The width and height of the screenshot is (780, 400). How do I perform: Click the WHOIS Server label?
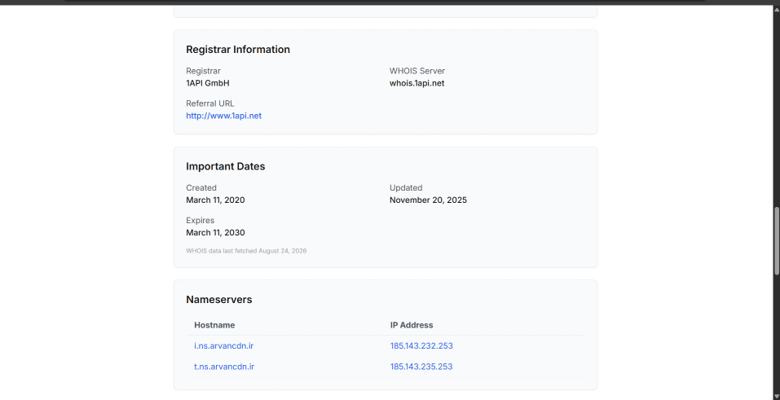417,71
